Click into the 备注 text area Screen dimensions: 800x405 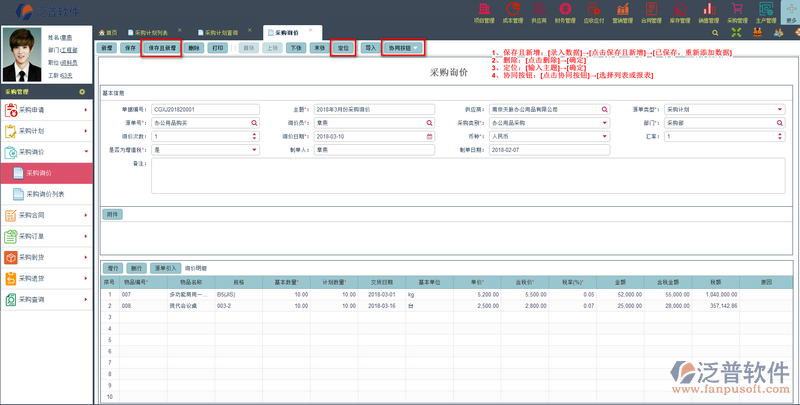[460, 176]
